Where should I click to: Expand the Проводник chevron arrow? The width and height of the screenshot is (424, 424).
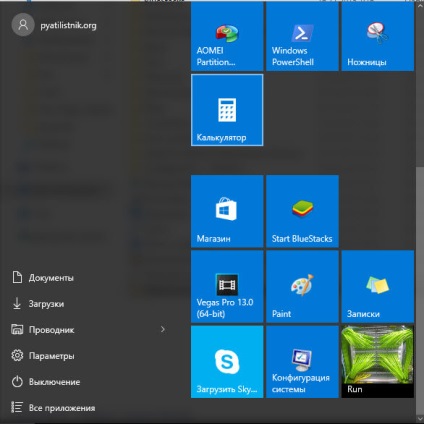coord(163,329)
